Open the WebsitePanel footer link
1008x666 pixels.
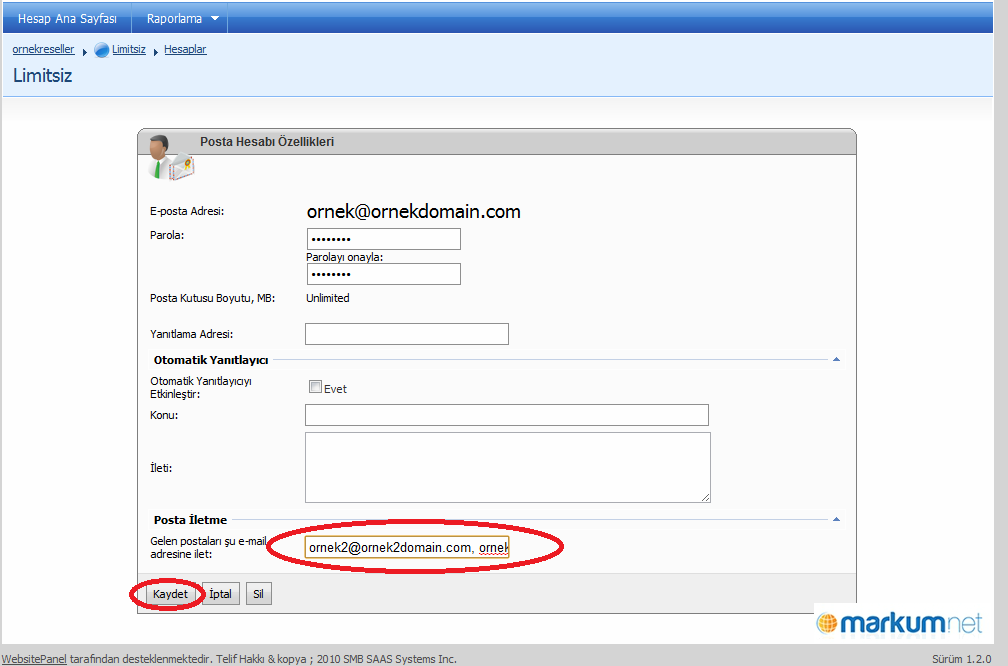(x=34, y=659)
